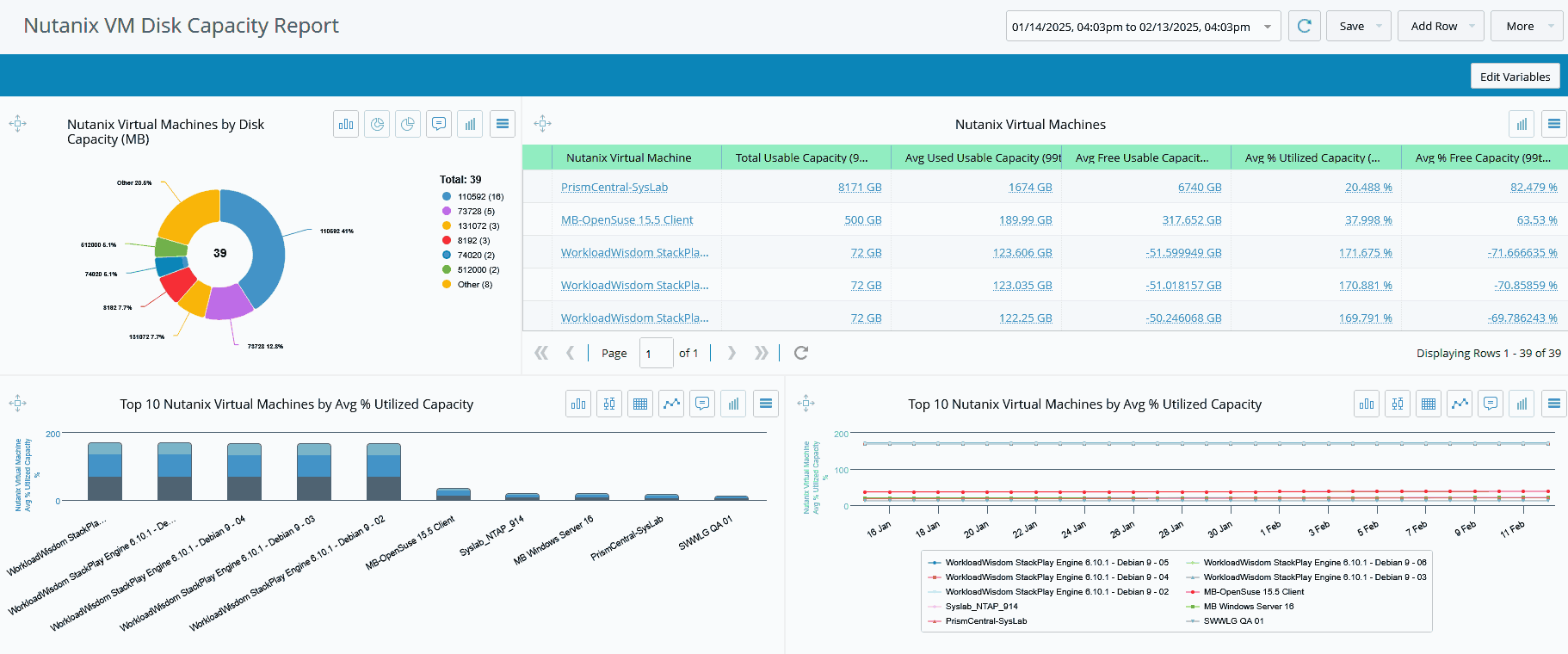Click the MB-OpenSuse 15.5 Client bar
This screenshot has height=654, width=1568.
(454, 494)
